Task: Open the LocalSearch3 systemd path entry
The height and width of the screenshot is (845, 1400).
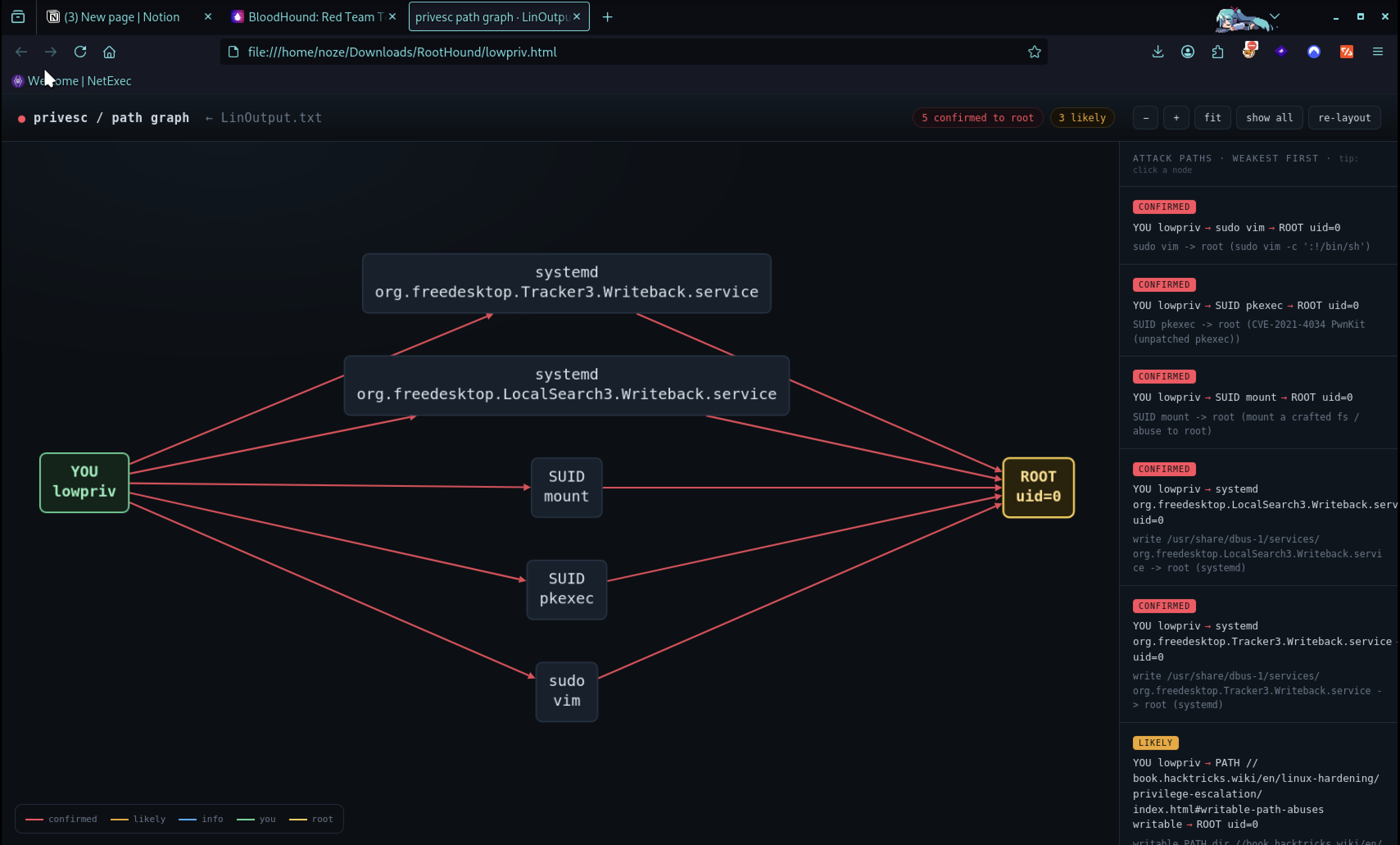Action: (x=1259, y=518)
